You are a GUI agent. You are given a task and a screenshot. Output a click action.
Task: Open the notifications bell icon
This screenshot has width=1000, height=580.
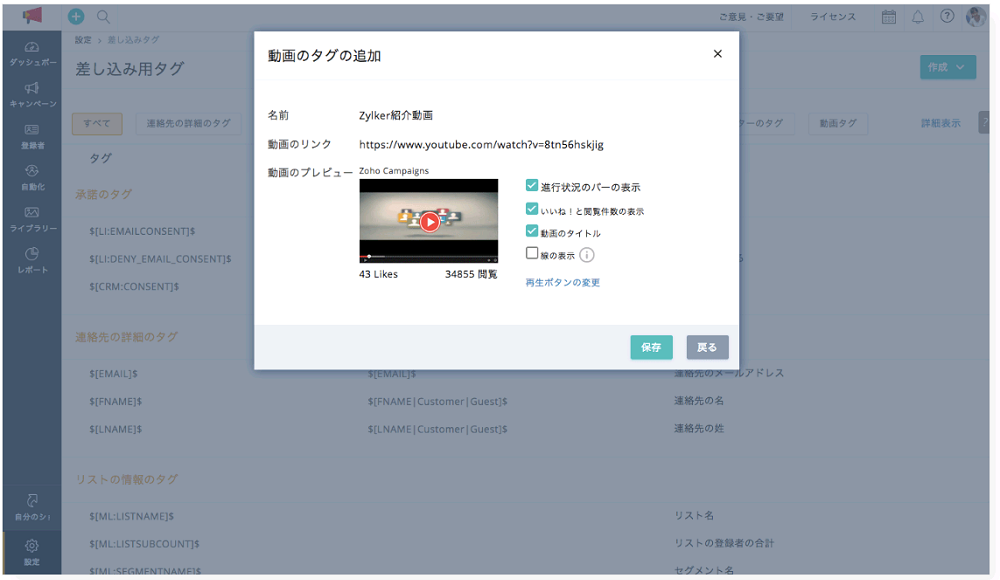(918, 17)
